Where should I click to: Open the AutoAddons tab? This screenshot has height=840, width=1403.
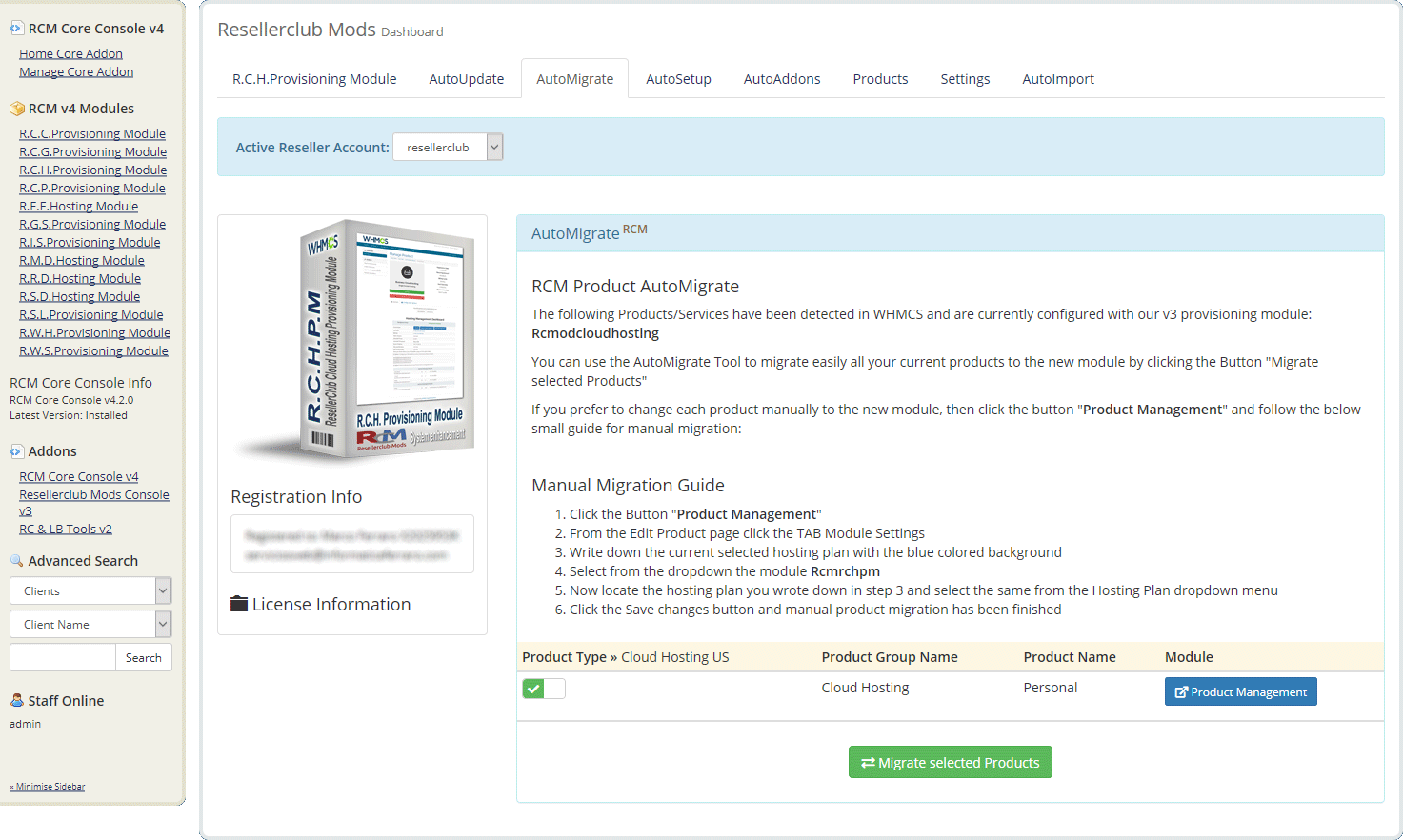click(x=782, y=79)
